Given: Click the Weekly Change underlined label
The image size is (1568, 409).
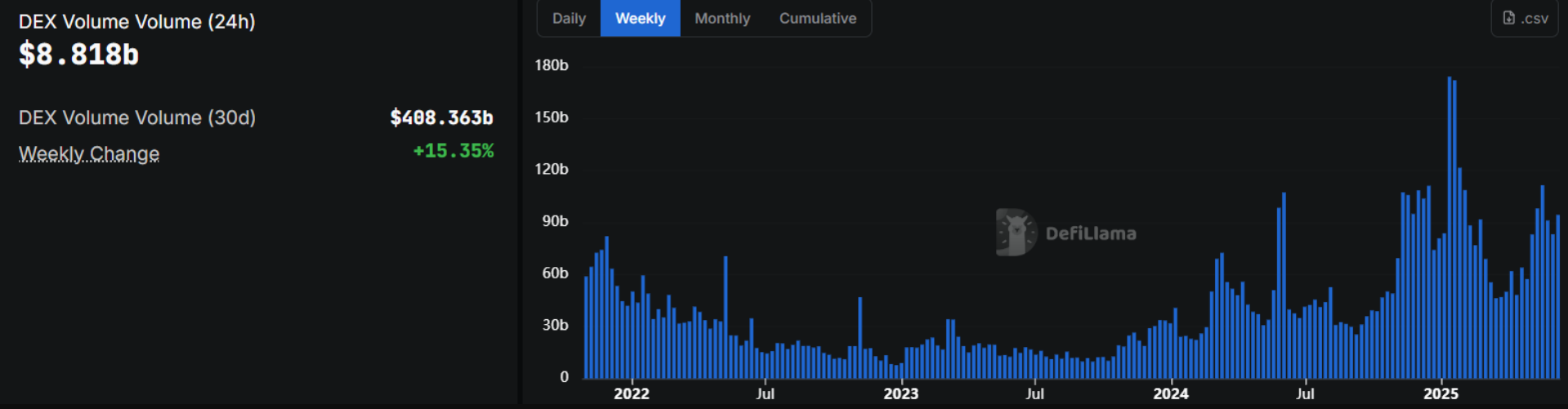Looking at the screenshot, I should point(89,153).
